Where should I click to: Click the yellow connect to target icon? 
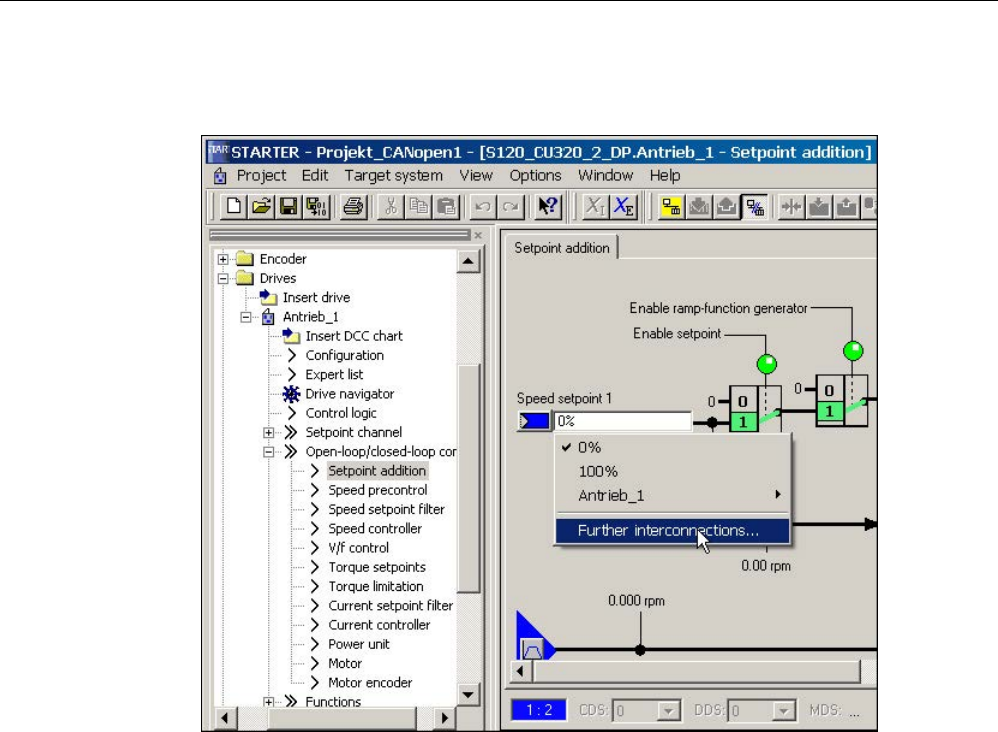[671, 206]
